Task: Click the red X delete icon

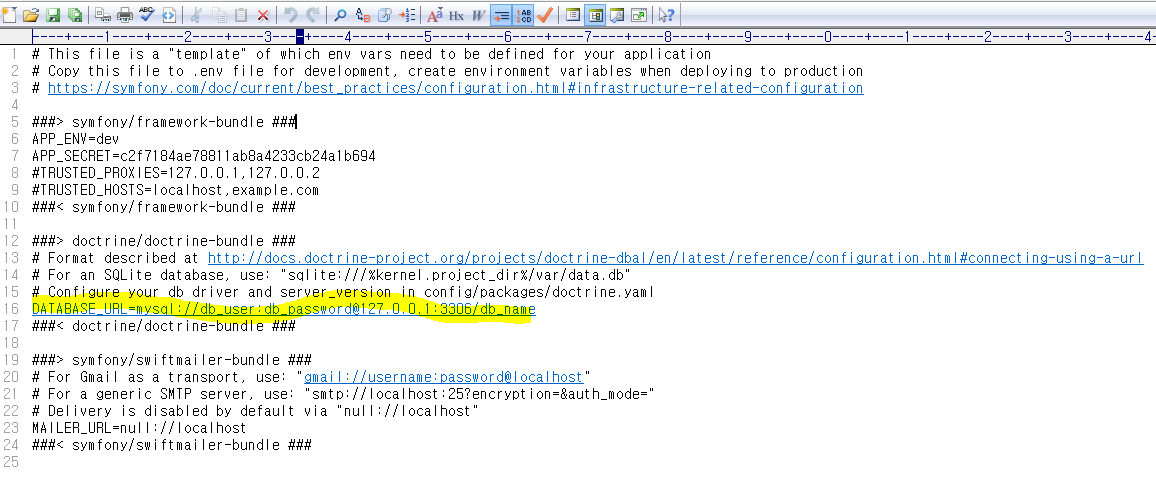Action: [263, 15]
